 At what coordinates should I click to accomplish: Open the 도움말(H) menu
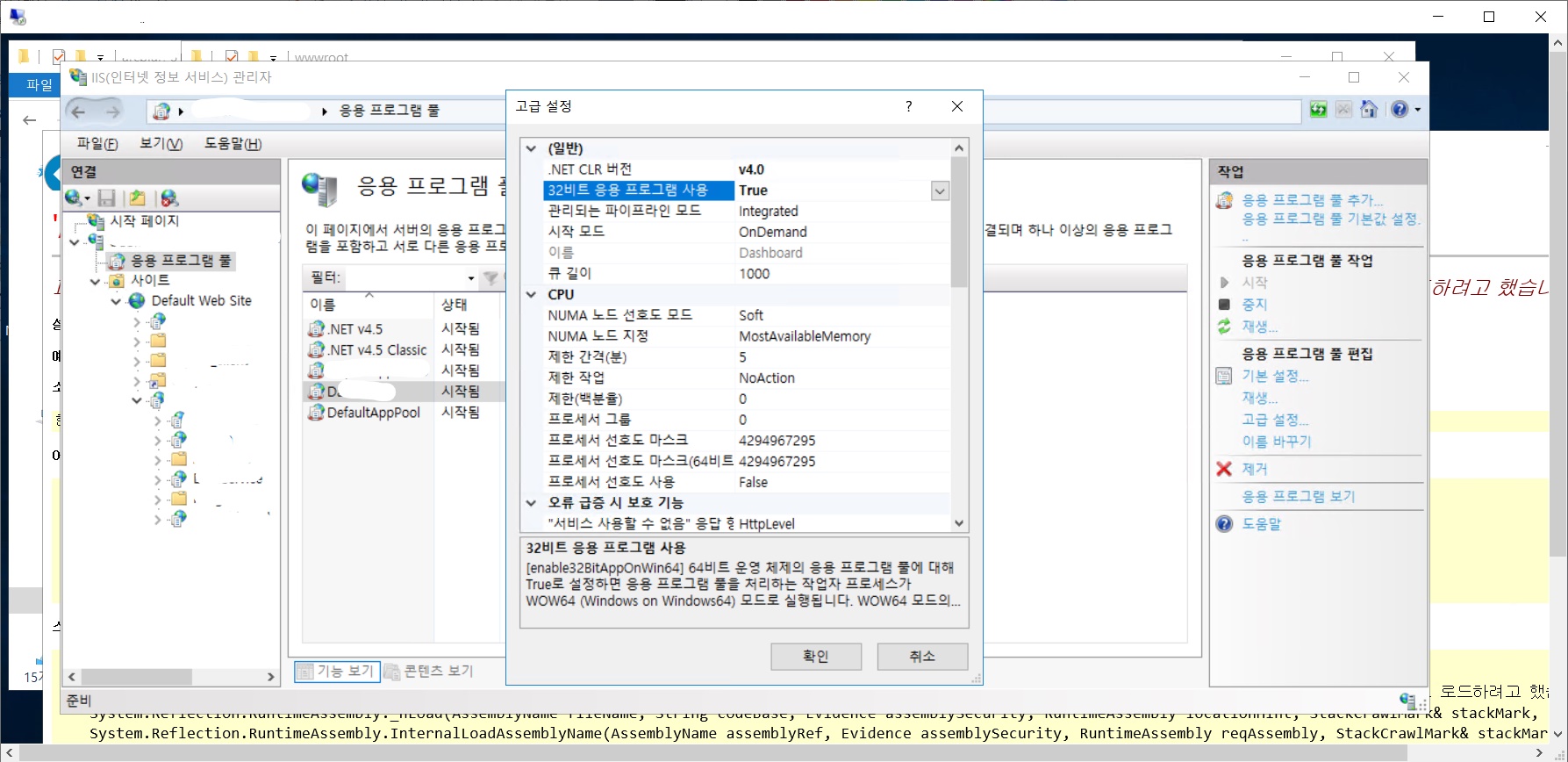point(233,143)
